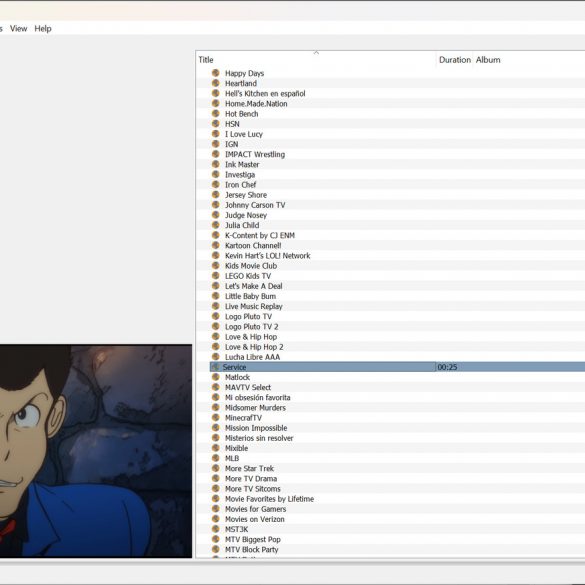Click the Lupin video preview area

click(96, 451)
